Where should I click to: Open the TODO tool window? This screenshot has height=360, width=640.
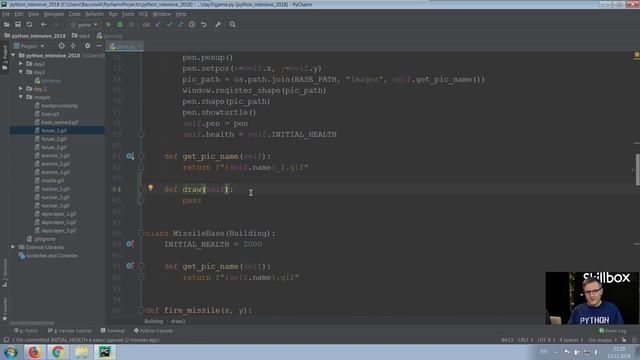point(26,331)
